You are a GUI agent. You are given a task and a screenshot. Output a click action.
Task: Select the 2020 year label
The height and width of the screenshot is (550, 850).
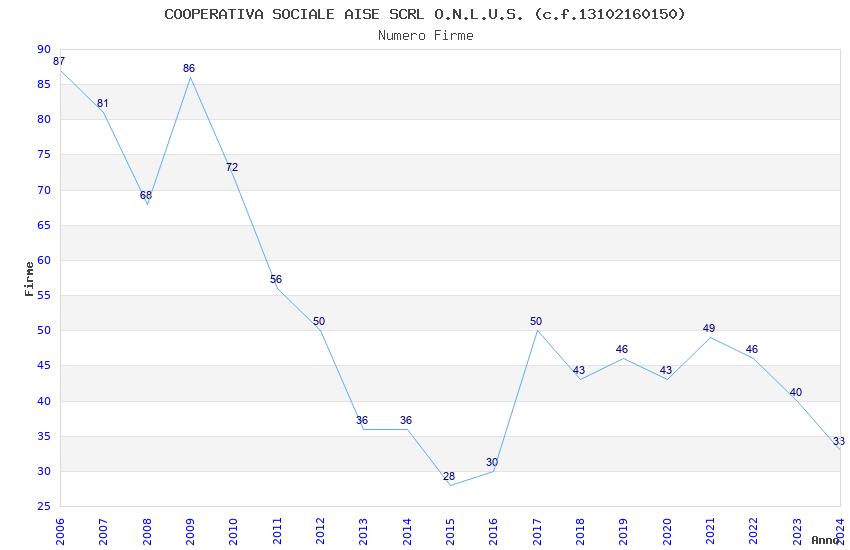pyautogui.click(x=667, y=531)
